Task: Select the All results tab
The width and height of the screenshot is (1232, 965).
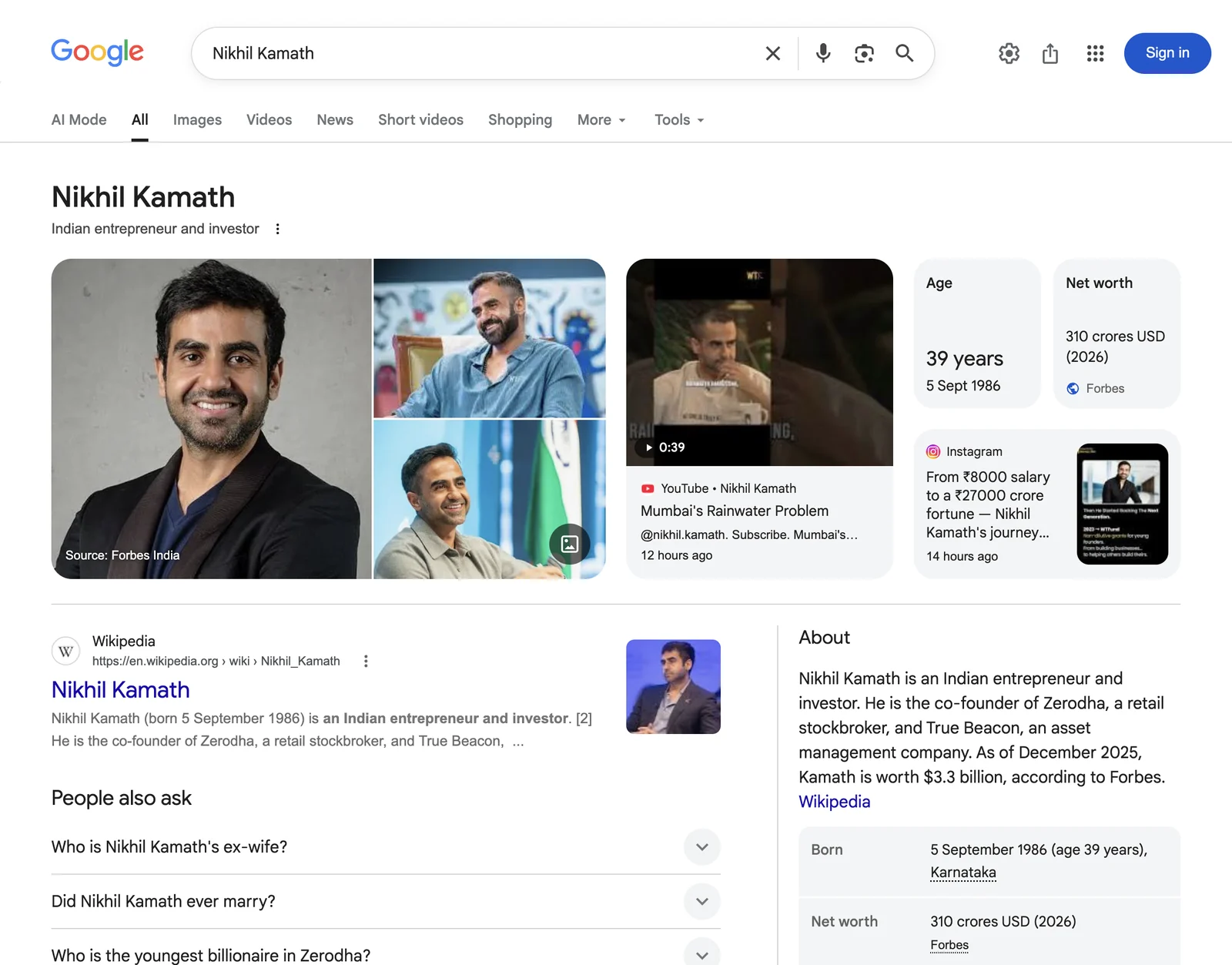Action: click(139, 119)
